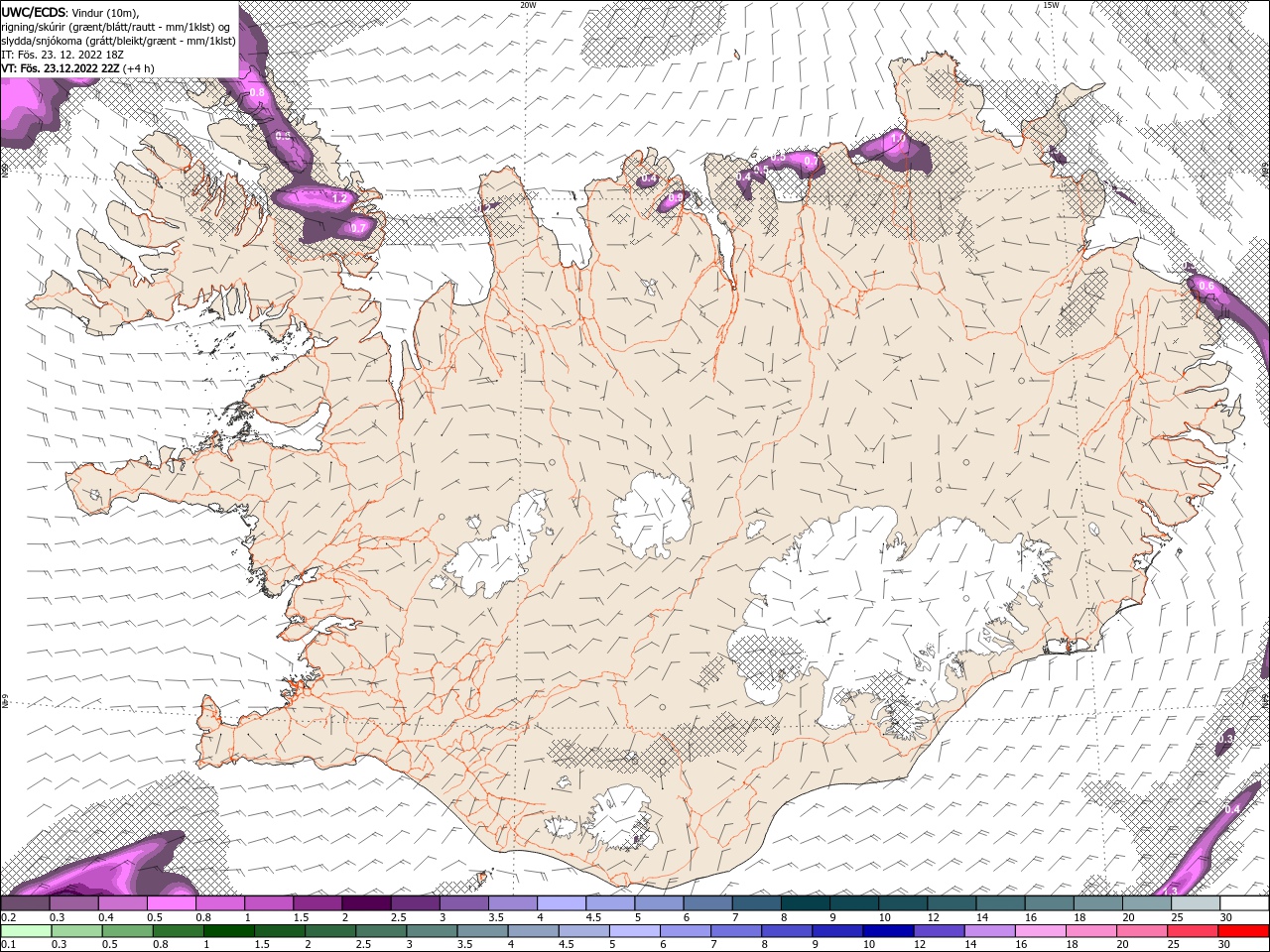Click the 'IT: Fös. 23. 12. 2022 18Z' line
Screen dimensions: 1270x952
tap(62, 55)
